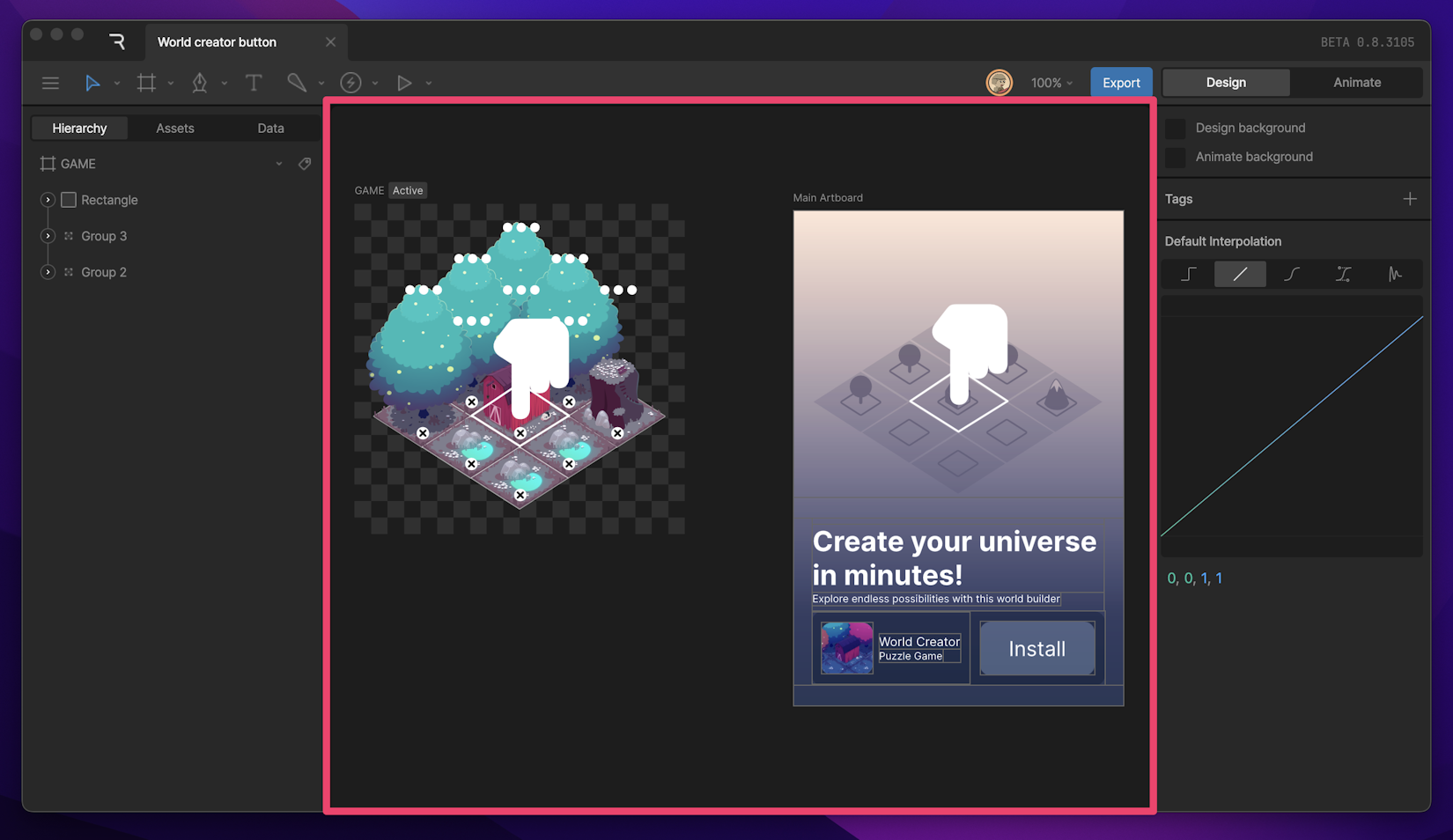This screenshot has height=840, width=1453.
Task: Select the hold interpolation type
Action: coord(1186,274)
